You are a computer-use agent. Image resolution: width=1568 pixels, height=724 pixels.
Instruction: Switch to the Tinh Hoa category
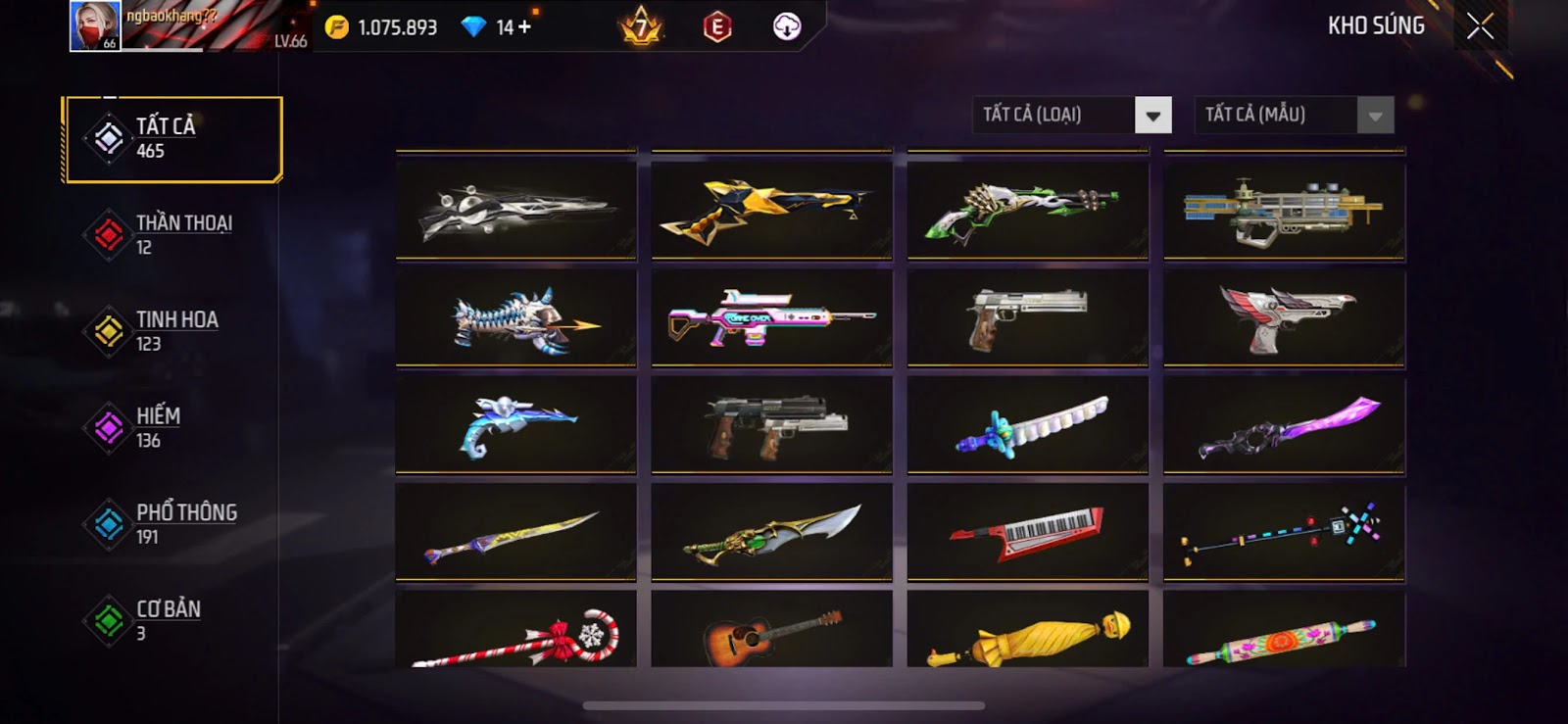click(x=172, y=331)
